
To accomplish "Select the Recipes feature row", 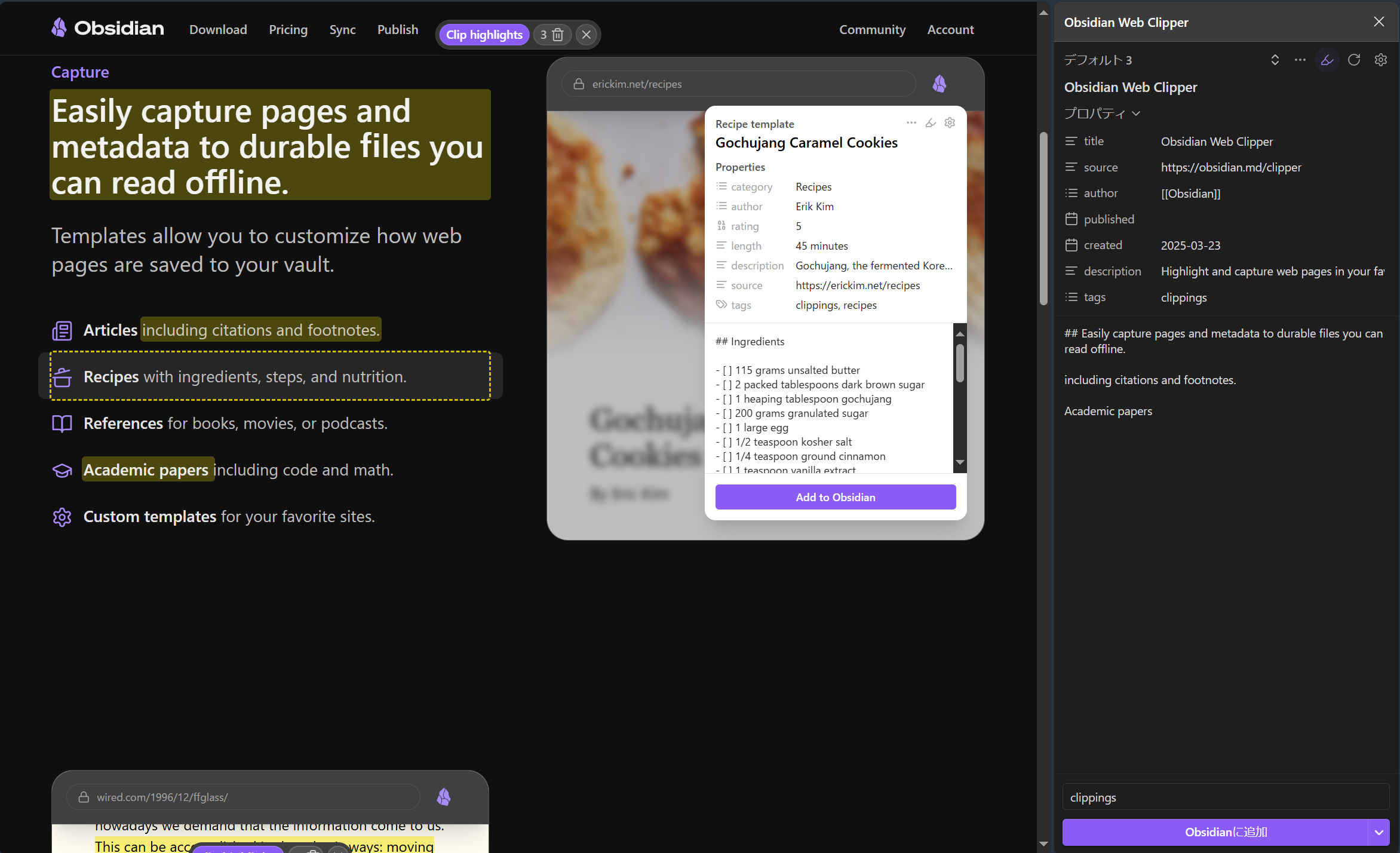I will 270,376.
